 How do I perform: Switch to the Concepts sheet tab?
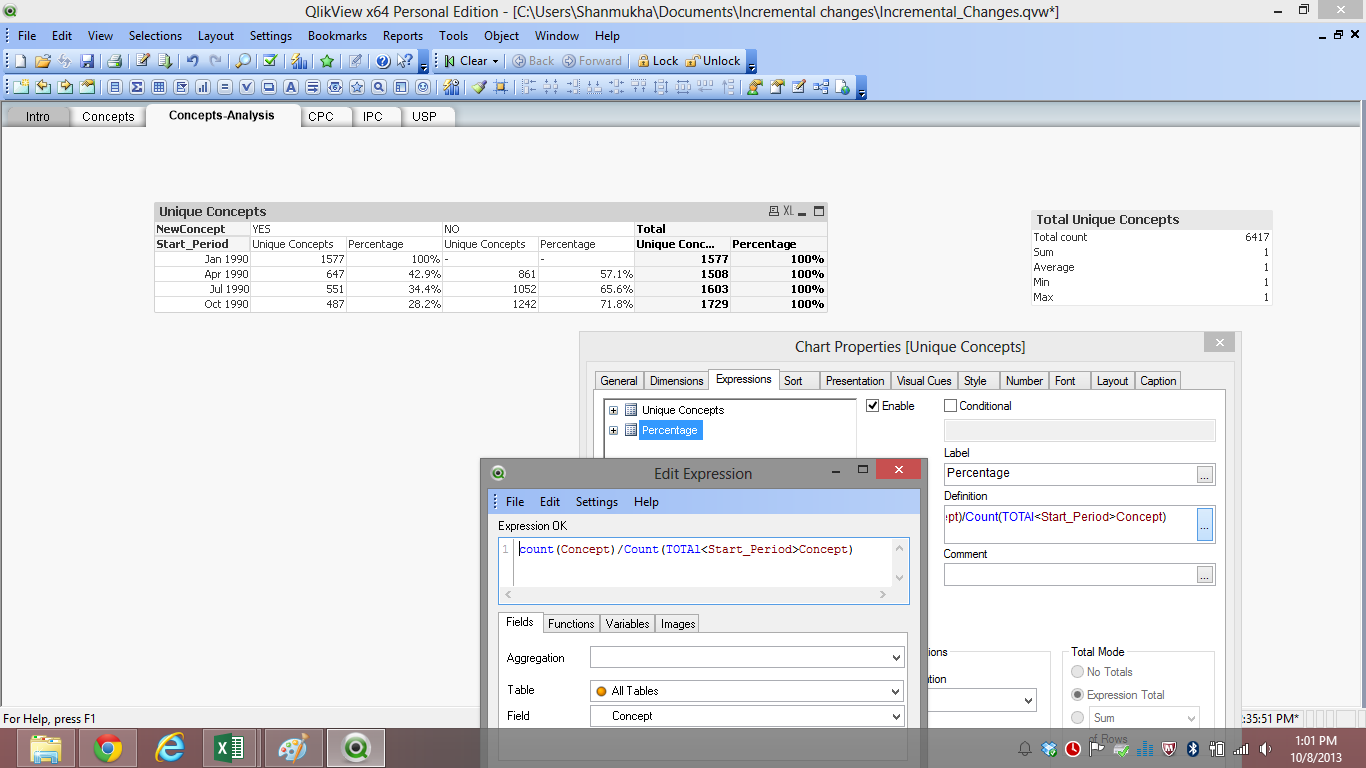[x=108, y=116]
